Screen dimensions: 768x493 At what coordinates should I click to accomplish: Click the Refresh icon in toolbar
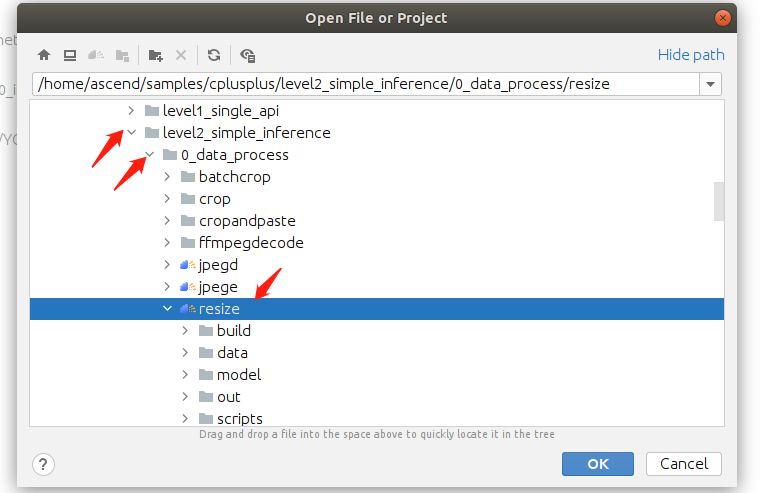[214, 56]
